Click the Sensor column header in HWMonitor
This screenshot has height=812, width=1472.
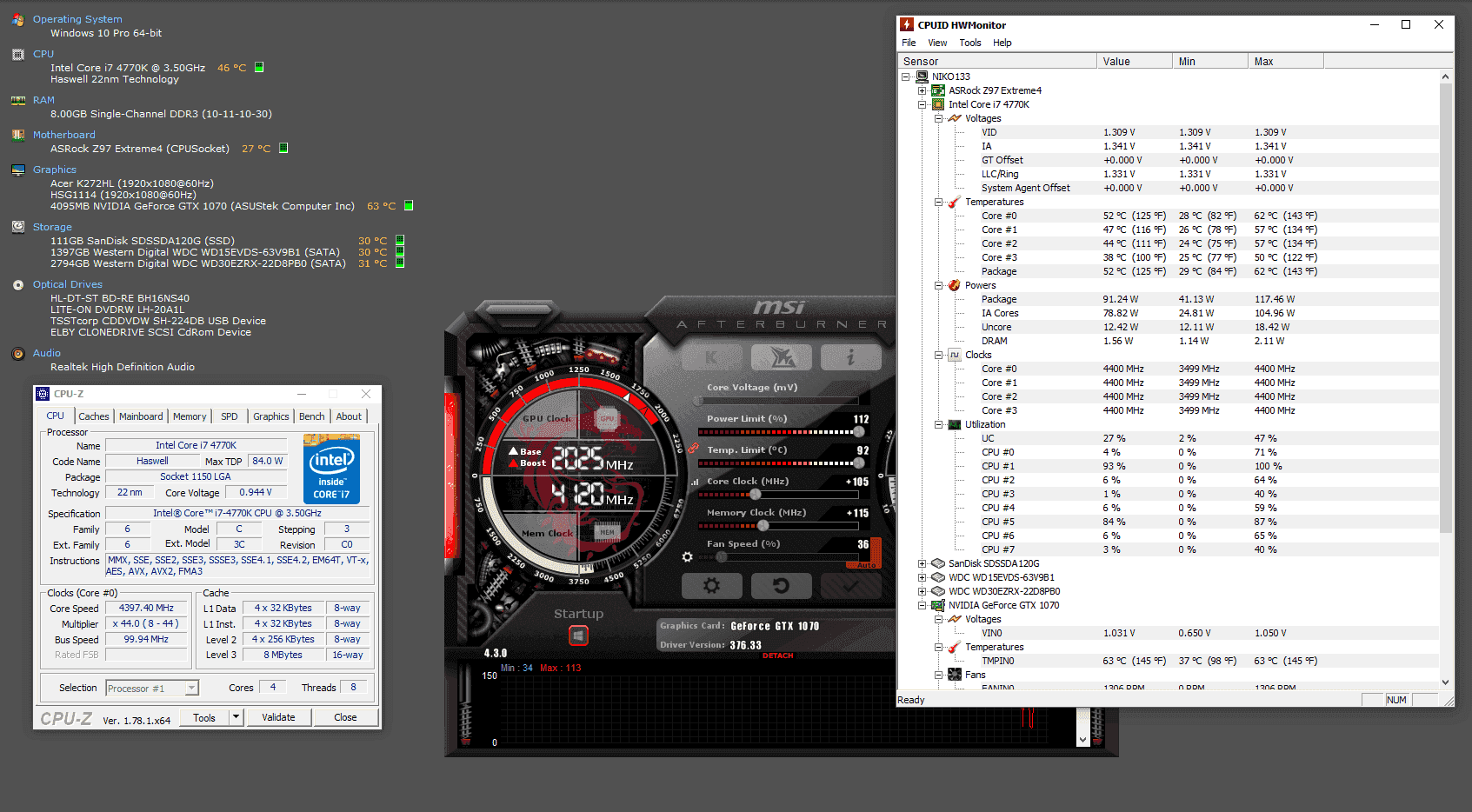pos(996,61)
